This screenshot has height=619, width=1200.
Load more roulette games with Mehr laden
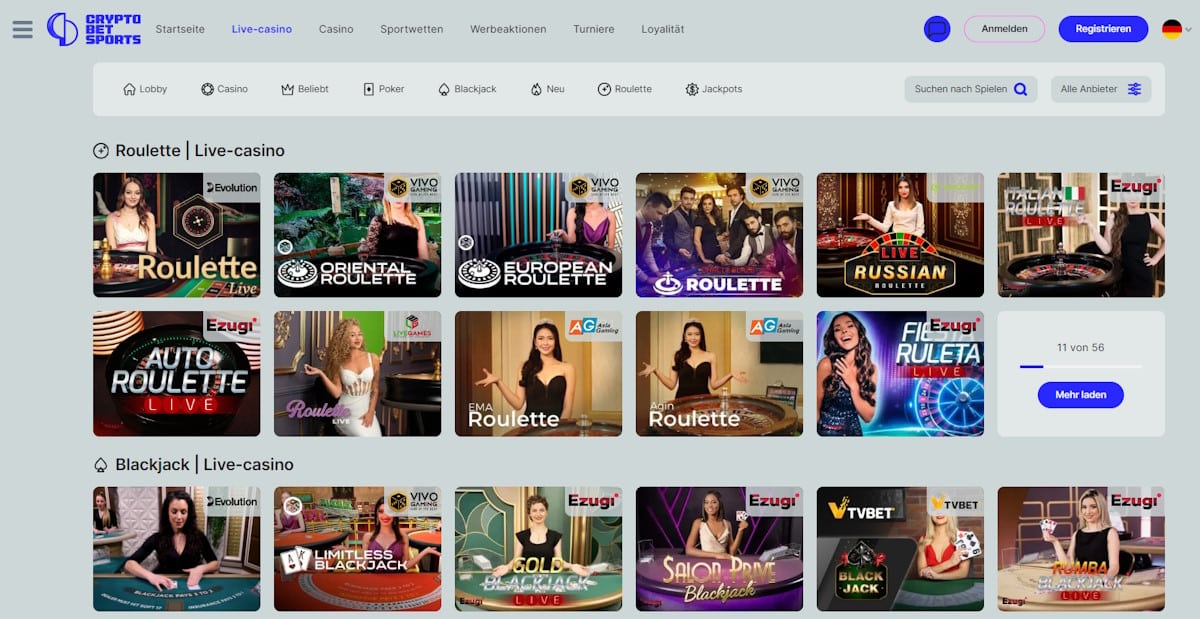[x=1080, y=395]
